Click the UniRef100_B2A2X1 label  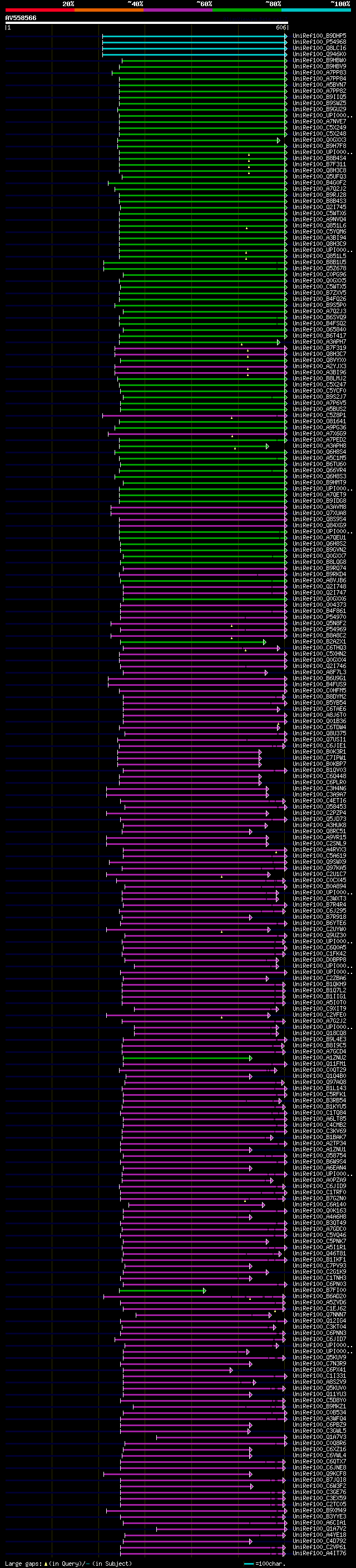point(319,641)
